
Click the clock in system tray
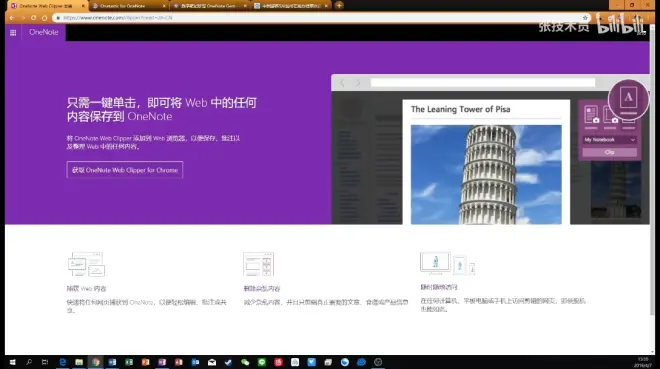tap(643, 362)
